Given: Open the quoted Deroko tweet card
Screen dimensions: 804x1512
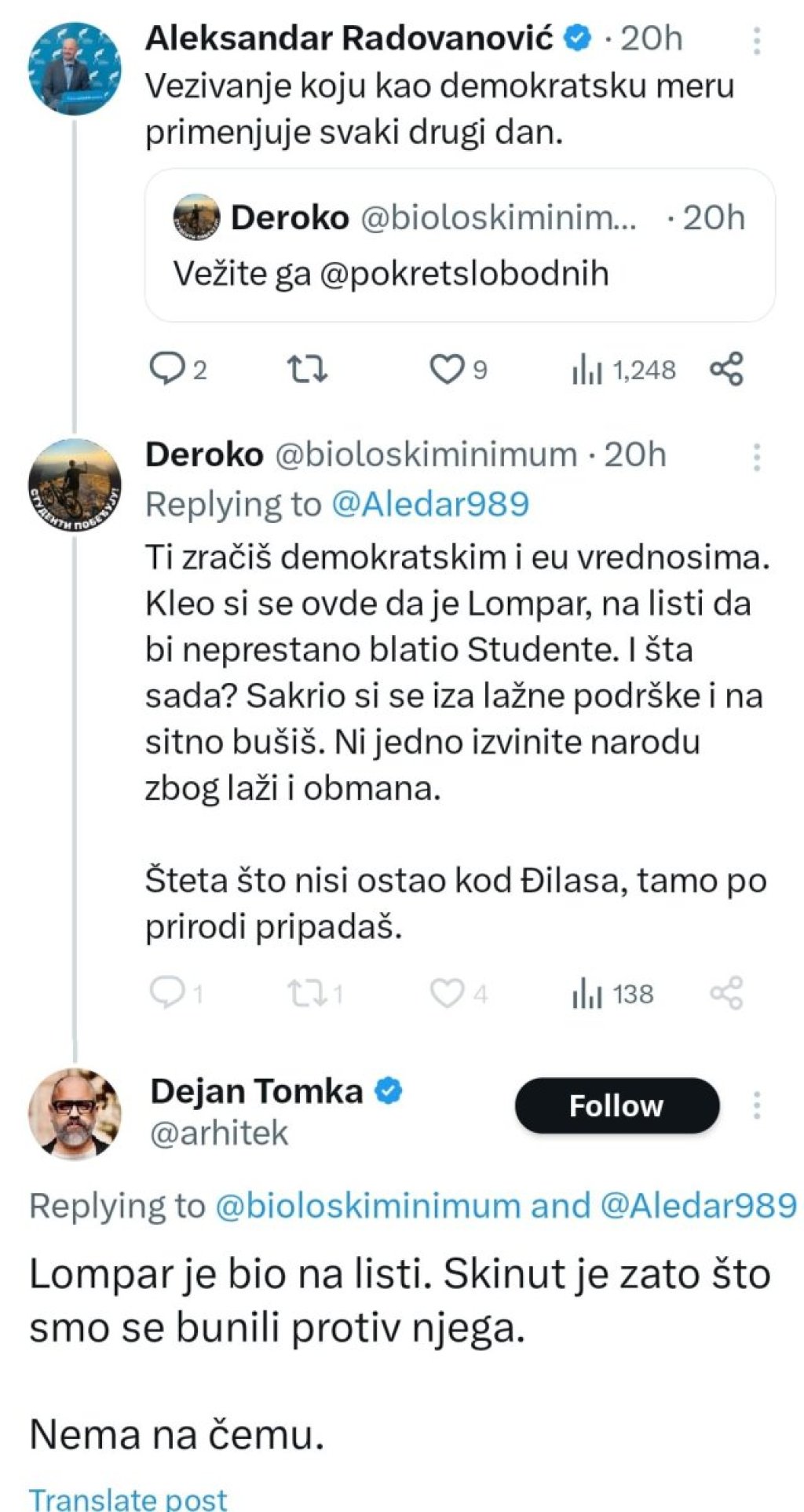Looking at the screenshot, I should coord(460,245).
